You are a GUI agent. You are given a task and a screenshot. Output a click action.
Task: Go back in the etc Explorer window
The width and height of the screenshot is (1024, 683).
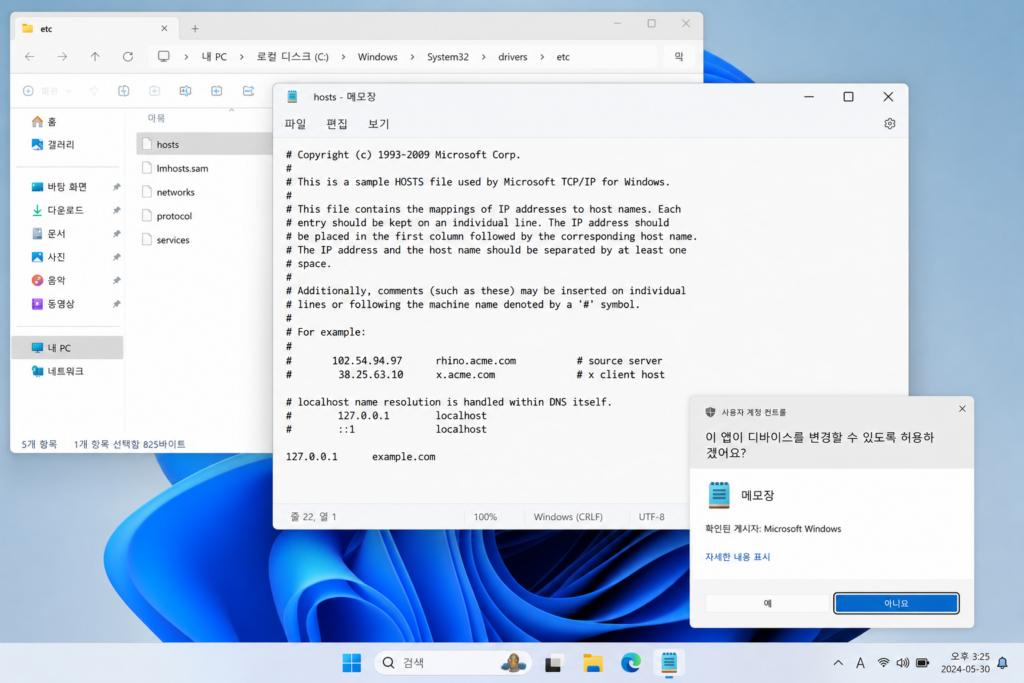point(29,57)
